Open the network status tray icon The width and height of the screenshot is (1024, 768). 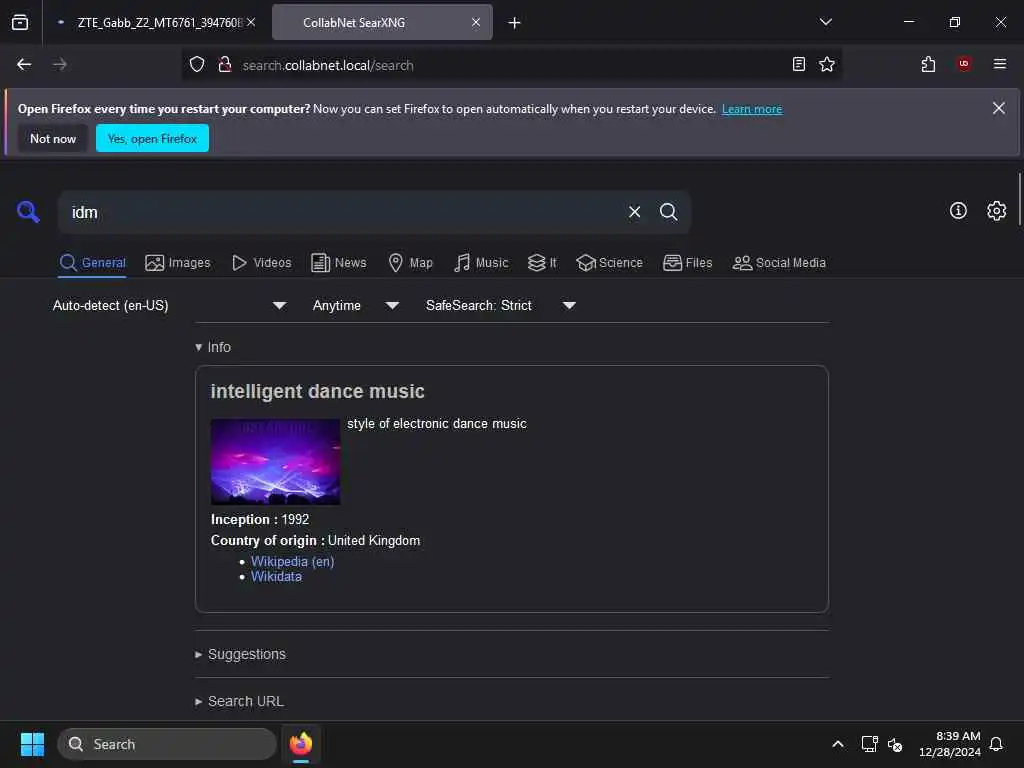click(x=869, y=744)
